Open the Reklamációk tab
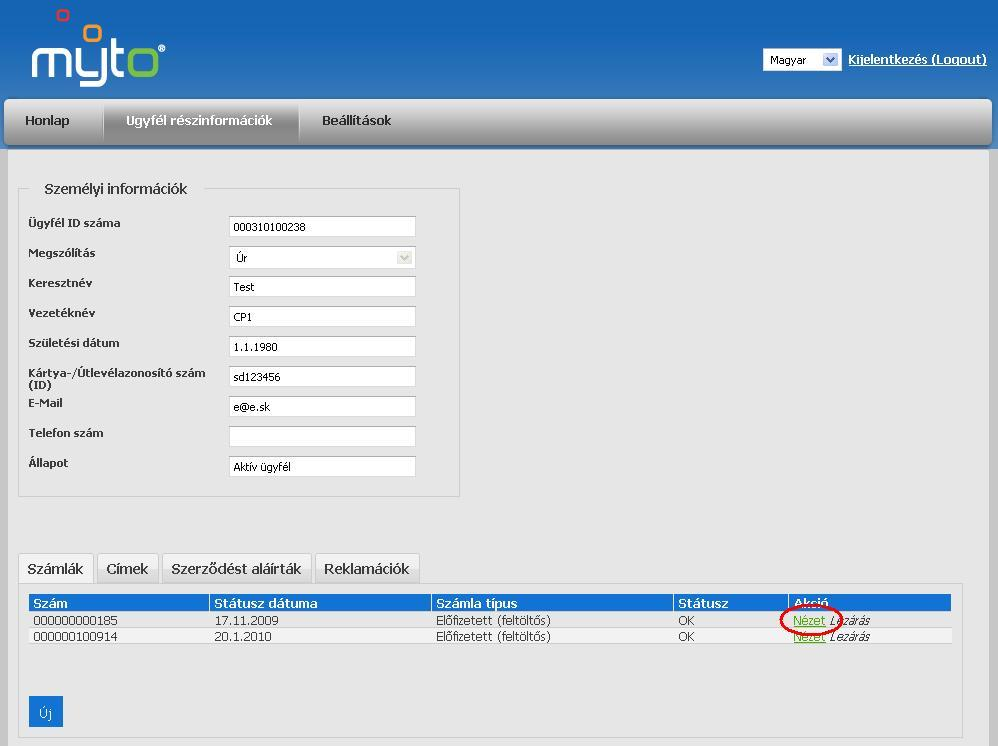 tap(367, 568)
